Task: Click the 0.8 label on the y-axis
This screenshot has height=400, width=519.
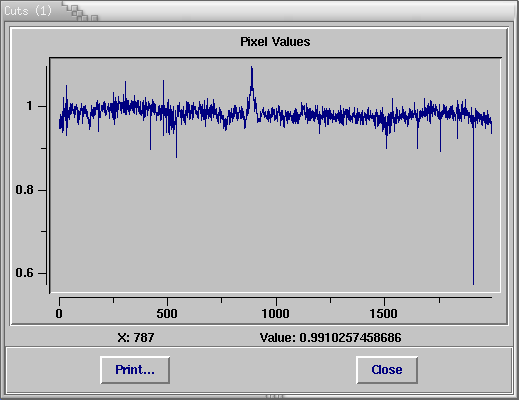Action: point(24,190)
